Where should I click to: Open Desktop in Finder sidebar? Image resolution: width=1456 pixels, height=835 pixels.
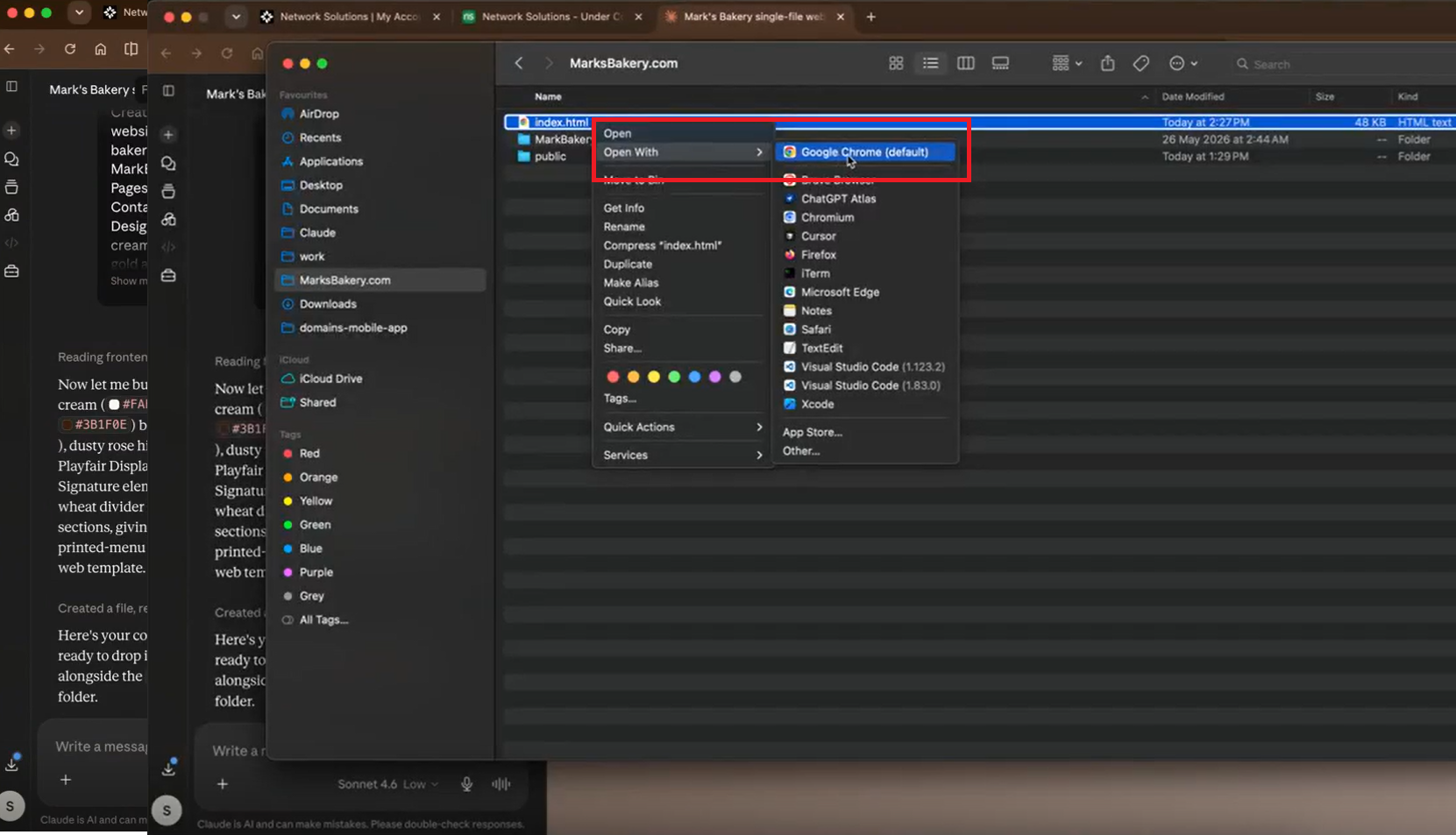pos(321,185)
